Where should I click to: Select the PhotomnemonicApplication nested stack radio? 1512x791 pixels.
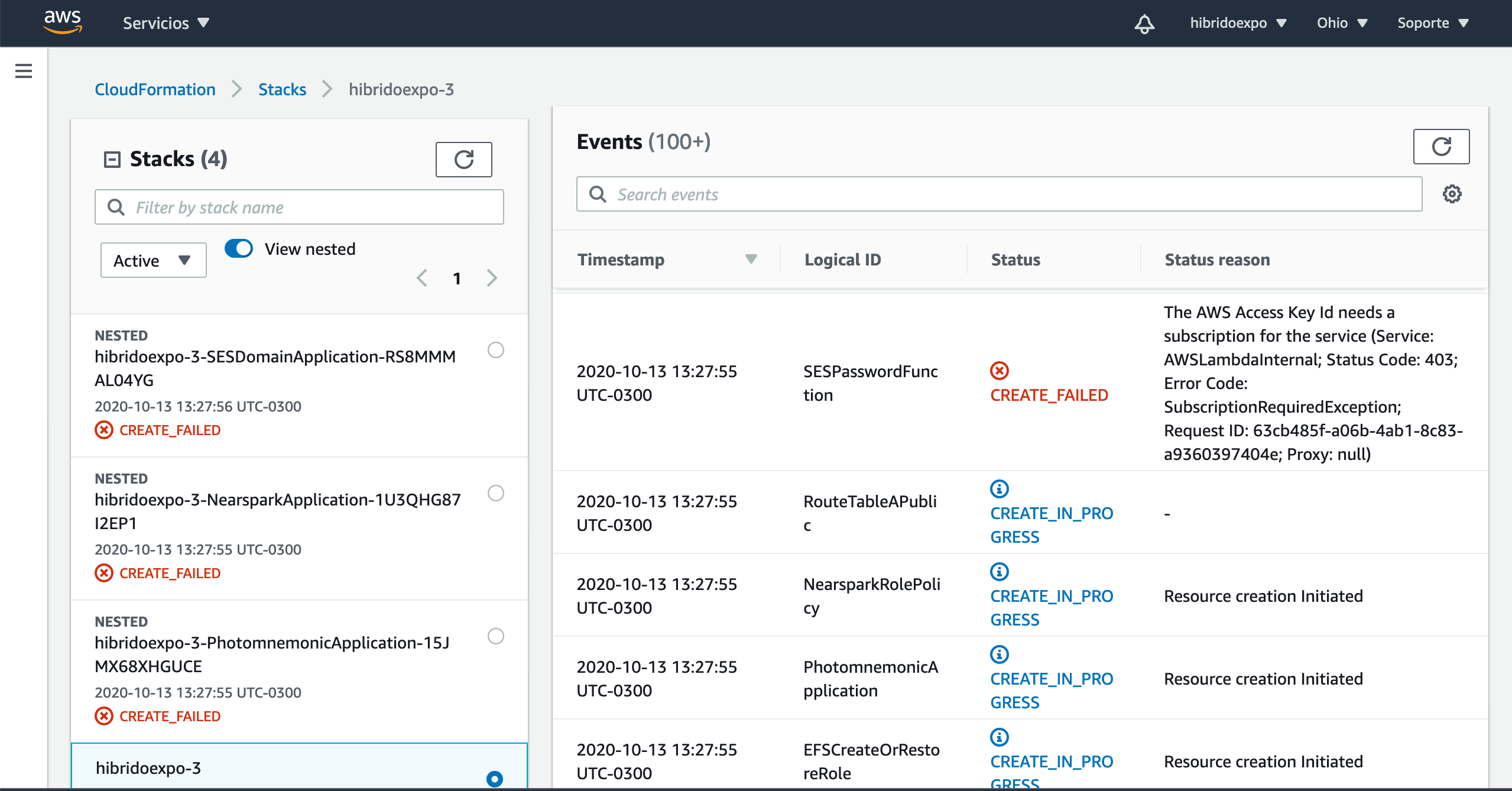pos(496,636)
